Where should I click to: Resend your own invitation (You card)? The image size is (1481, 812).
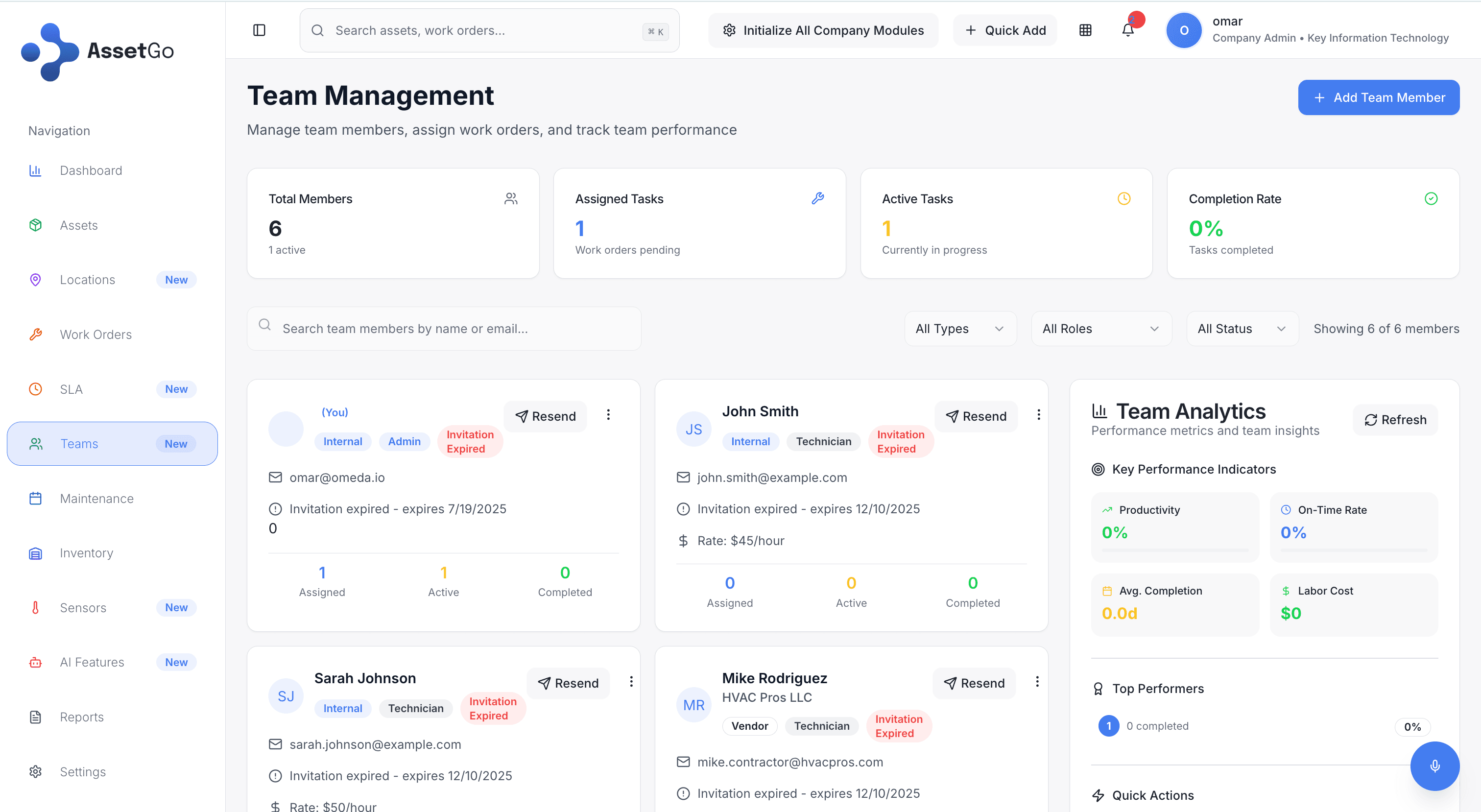pyautogui.click(x=545, y=416)
